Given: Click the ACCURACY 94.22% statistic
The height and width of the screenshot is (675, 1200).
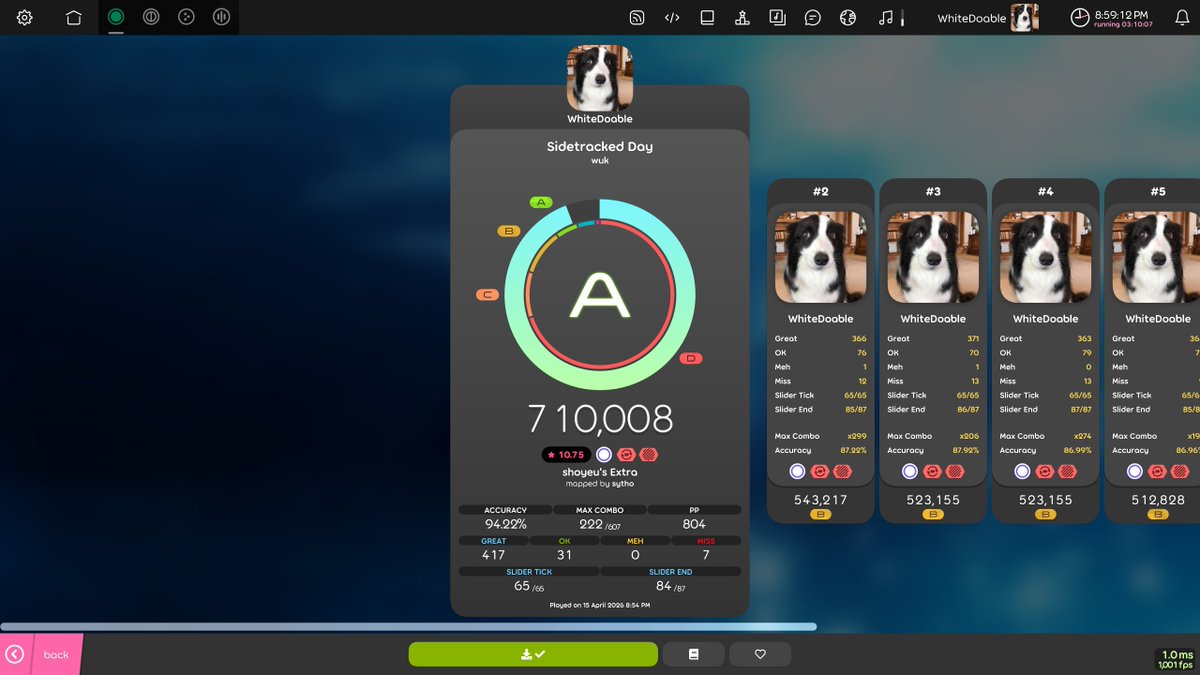Looking at the screenshot, I should [505, 517].
